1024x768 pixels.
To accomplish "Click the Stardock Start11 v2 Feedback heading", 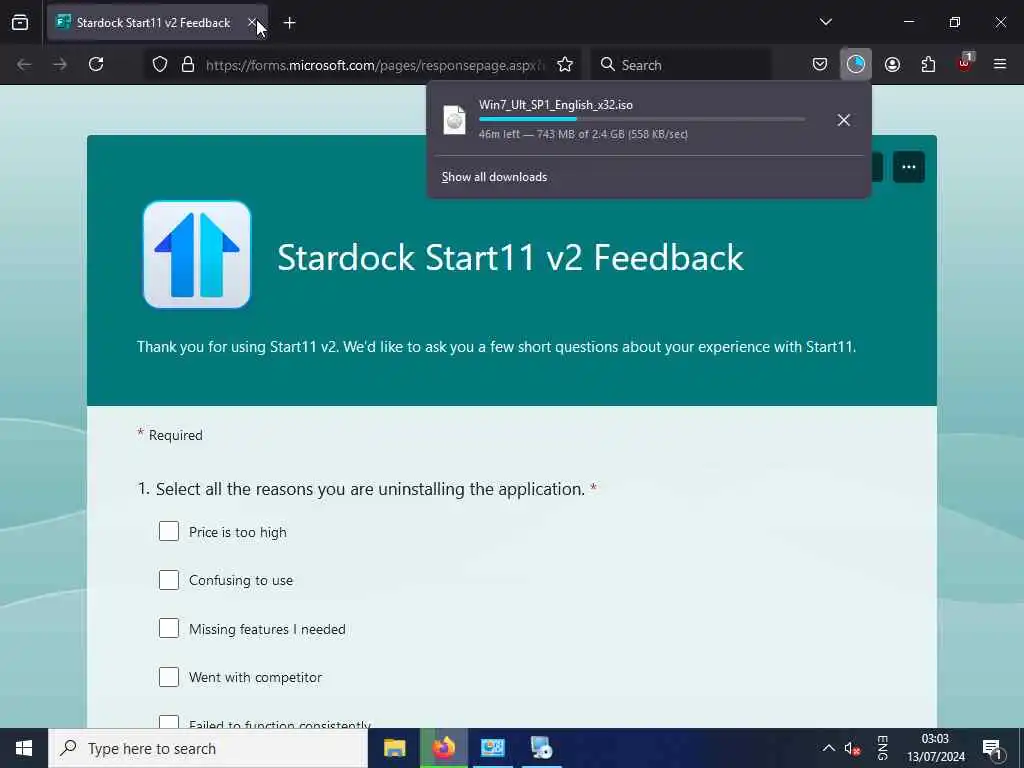I will [510, 257].
